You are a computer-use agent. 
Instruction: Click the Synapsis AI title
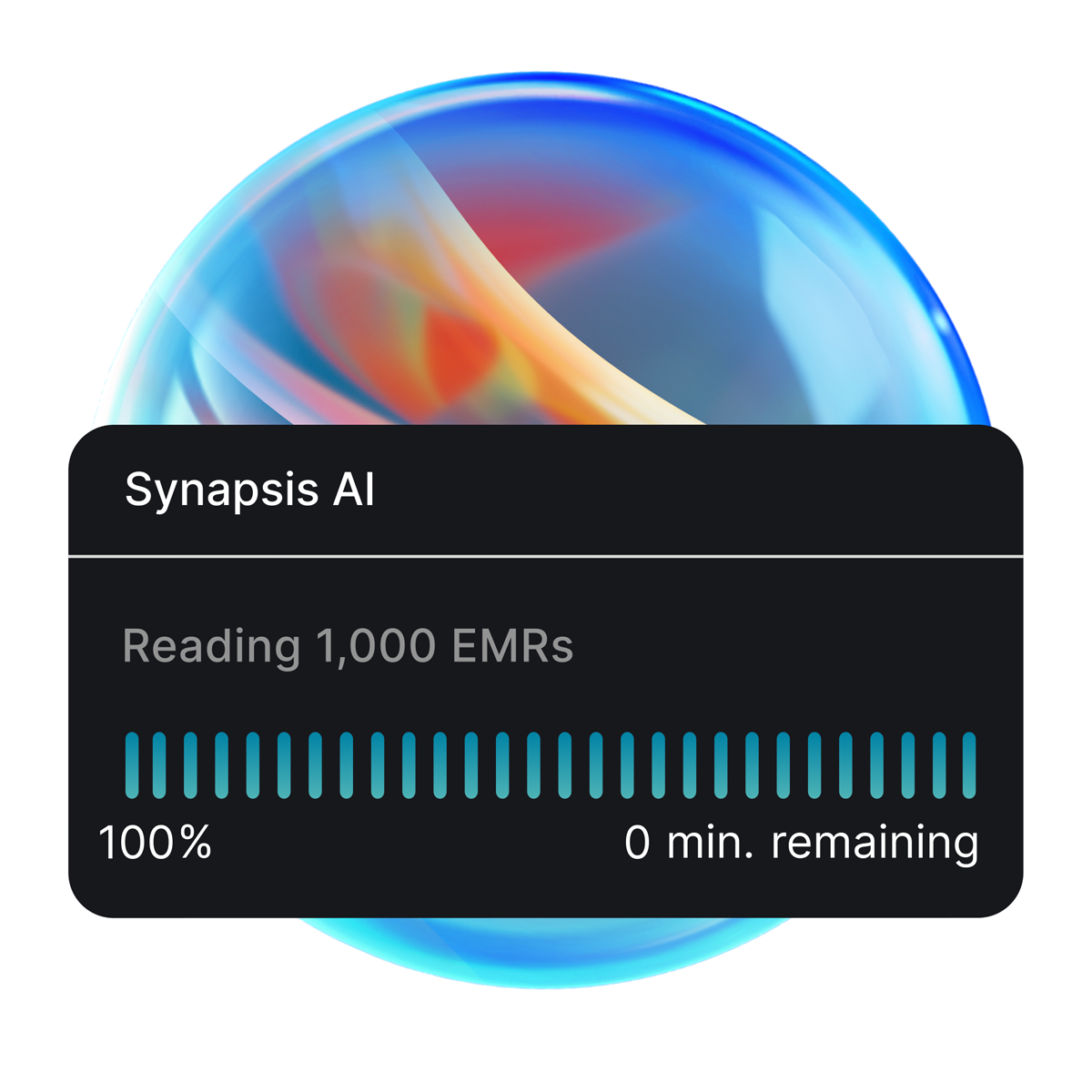point(249,490)
